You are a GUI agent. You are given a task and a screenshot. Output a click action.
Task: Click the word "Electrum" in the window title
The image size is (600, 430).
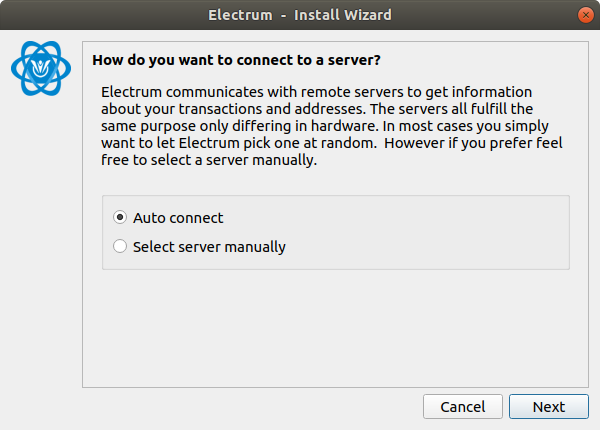(x=240, y=15)
